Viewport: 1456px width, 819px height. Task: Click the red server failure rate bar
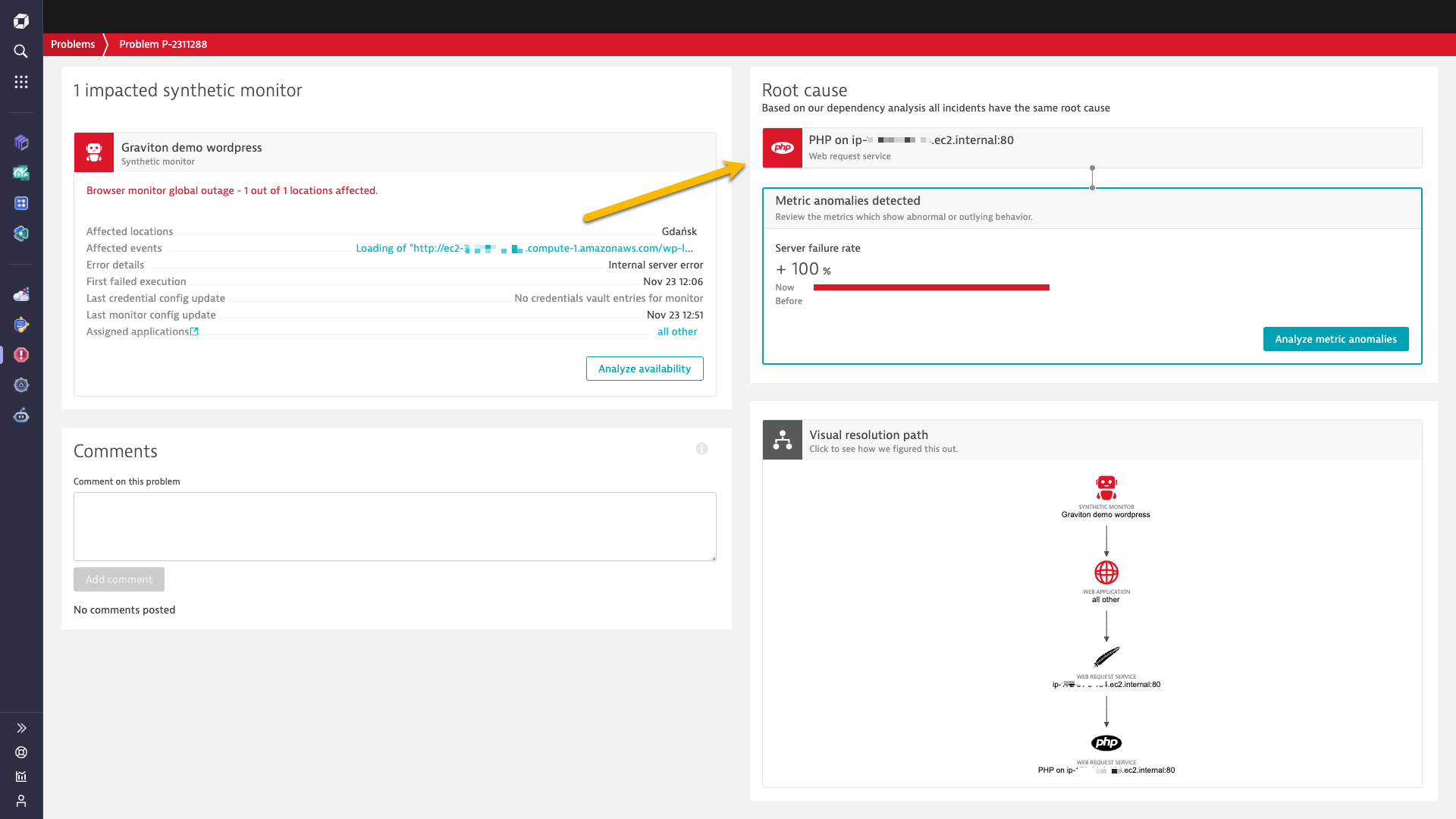931,287
